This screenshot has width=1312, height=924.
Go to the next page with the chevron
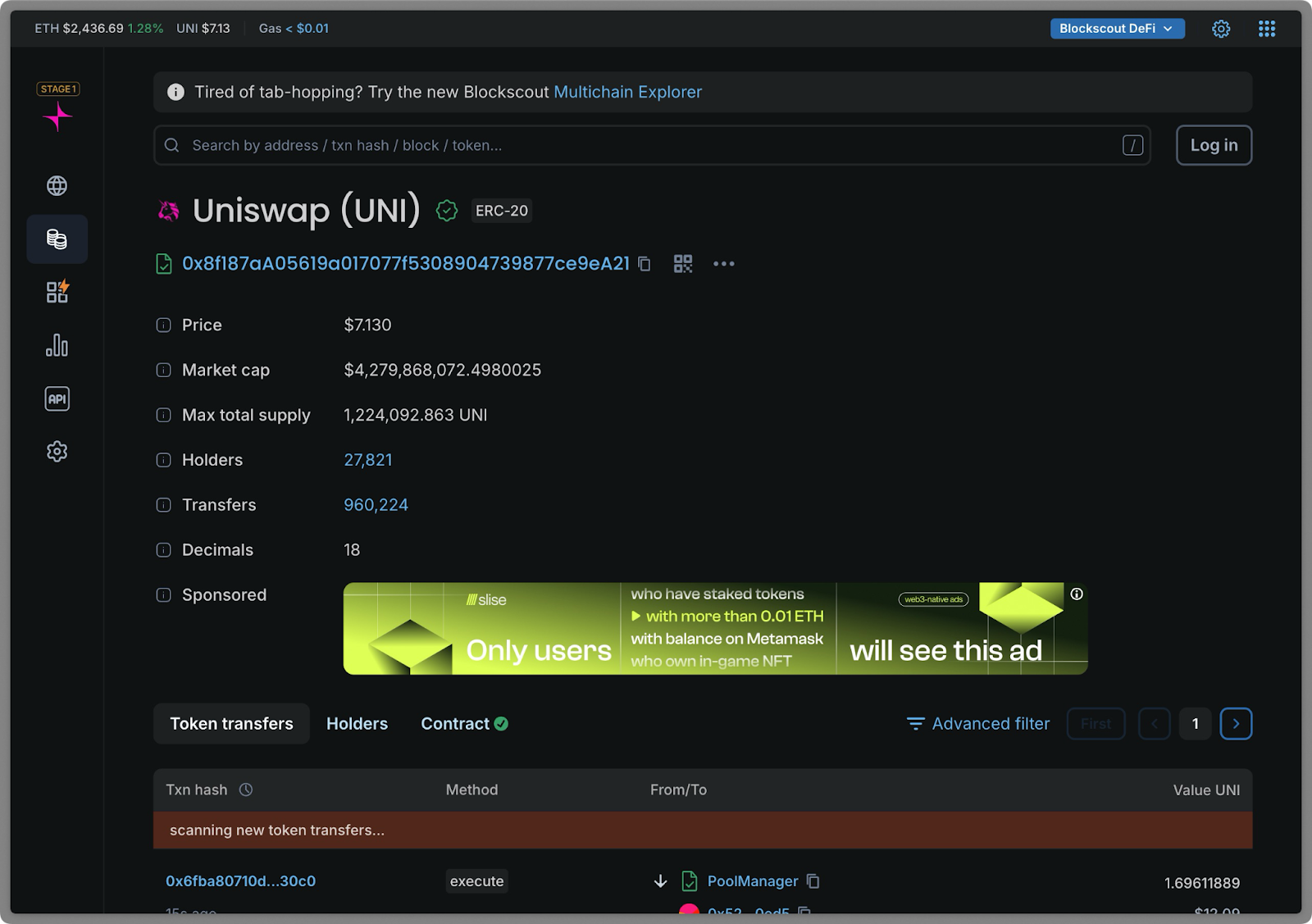pyautogui.click(x=1236, y=723)
